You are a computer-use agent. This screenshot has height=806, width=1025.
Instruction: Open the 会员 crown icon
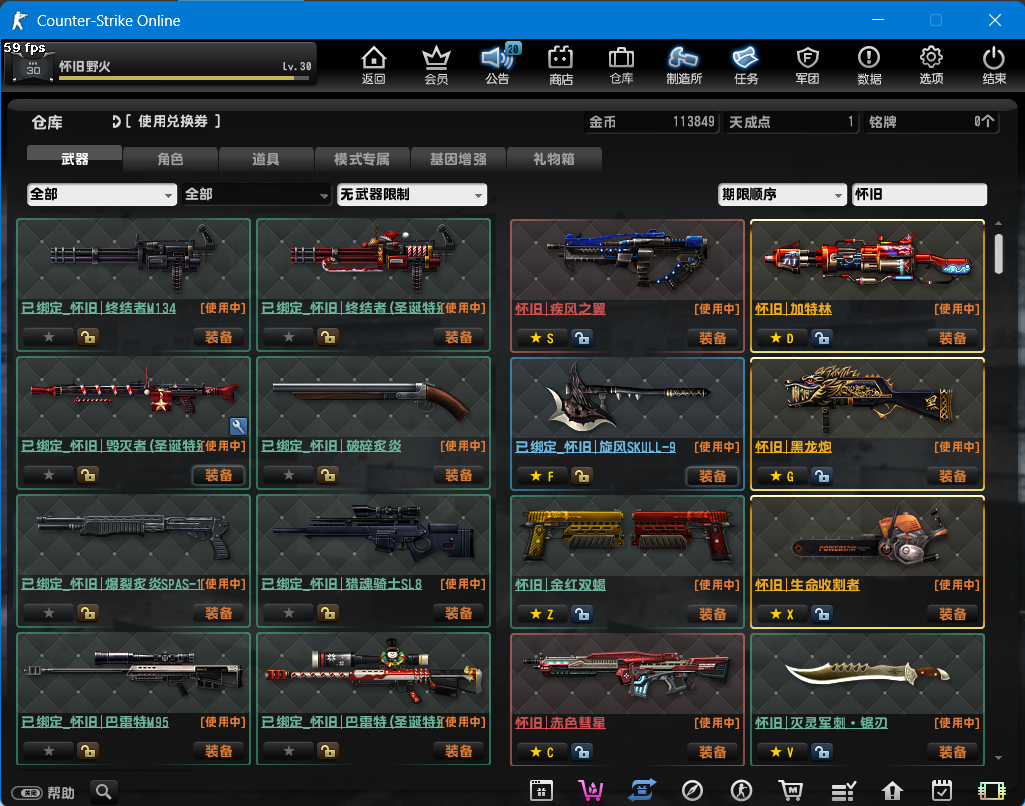(x=436, y=65)
